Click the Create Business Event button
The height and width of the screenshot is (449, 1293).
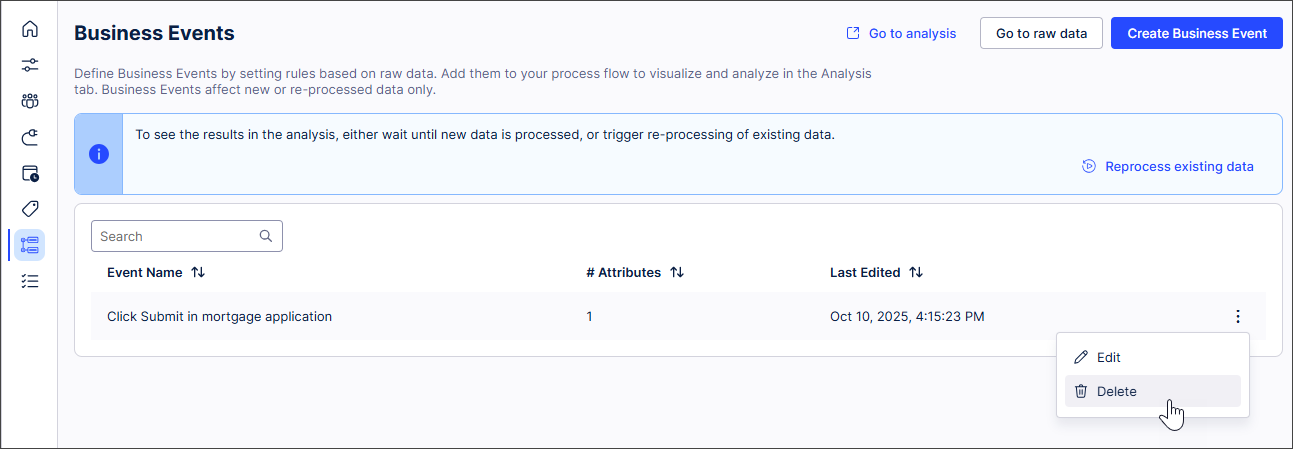point(1197,33)
